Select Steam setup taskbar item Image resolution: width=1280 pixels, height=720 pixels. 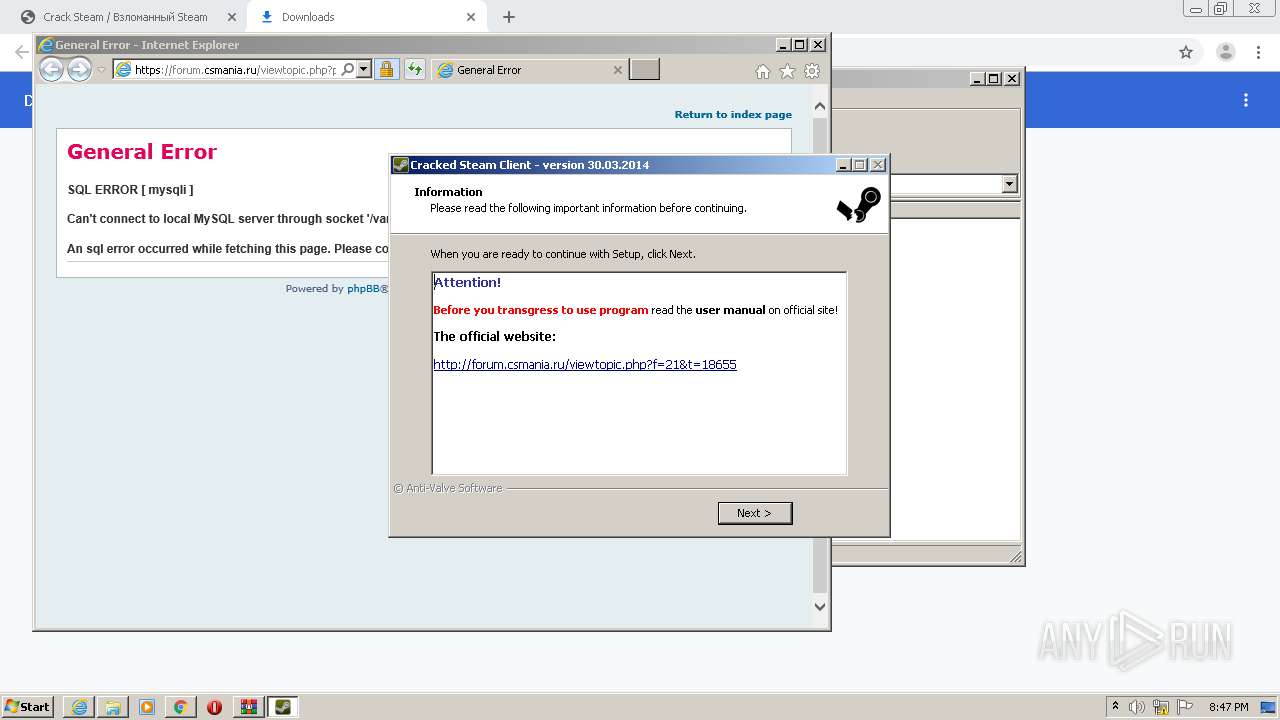tap(283, 707)
